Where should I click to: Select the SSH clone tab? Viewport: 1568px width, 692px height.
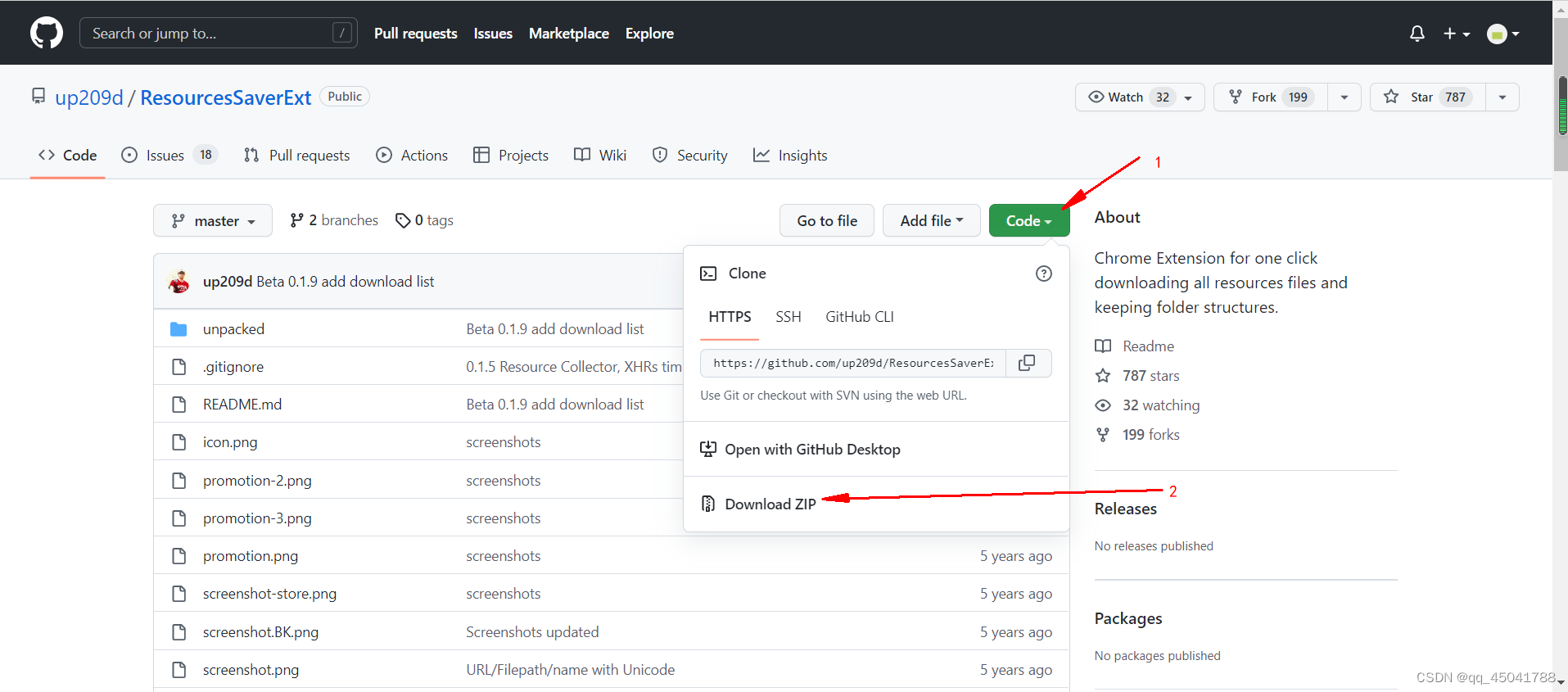click(789, 317)
